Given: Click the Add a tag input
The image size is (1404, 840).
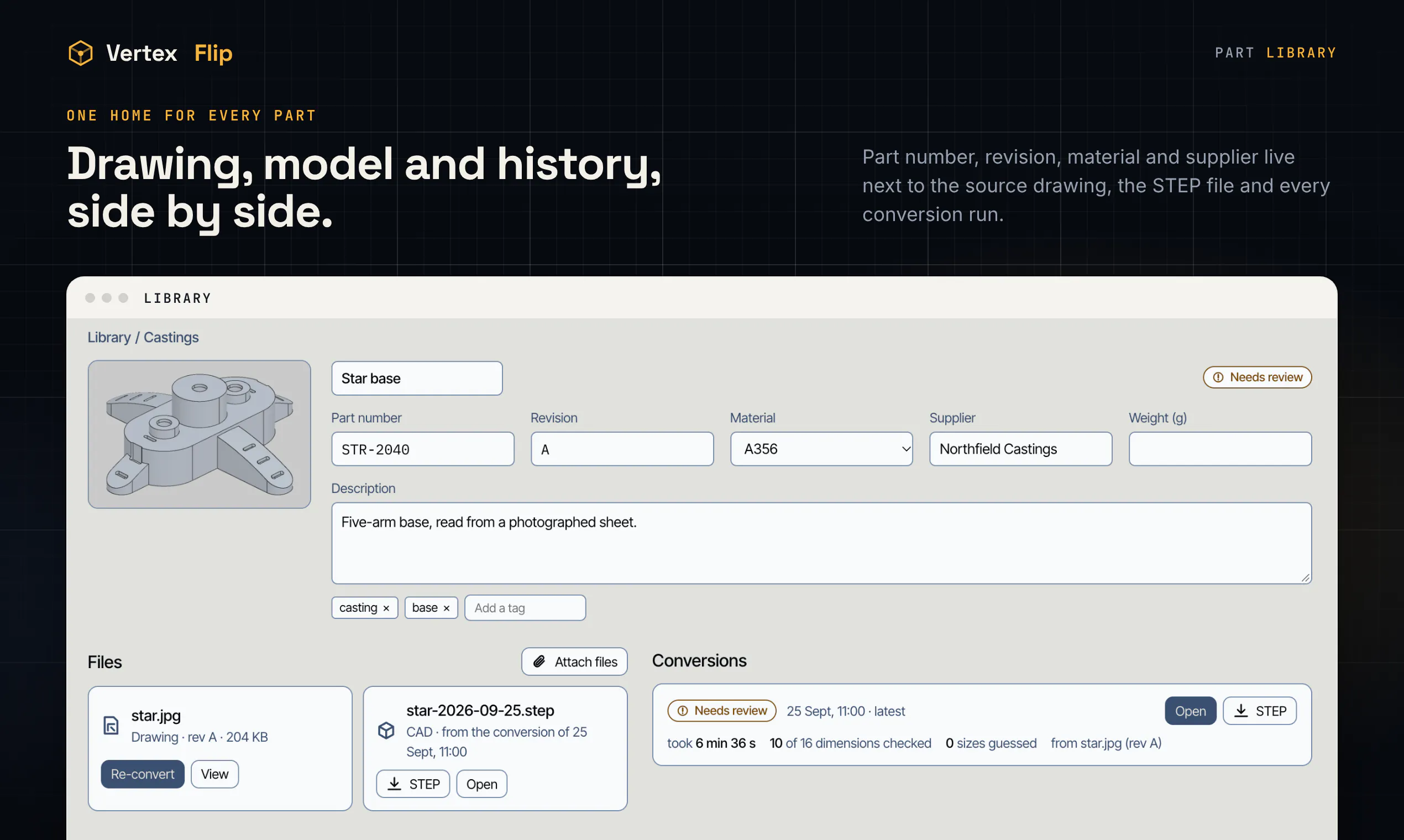Looking at the screenshot, I should coord(525,608).
